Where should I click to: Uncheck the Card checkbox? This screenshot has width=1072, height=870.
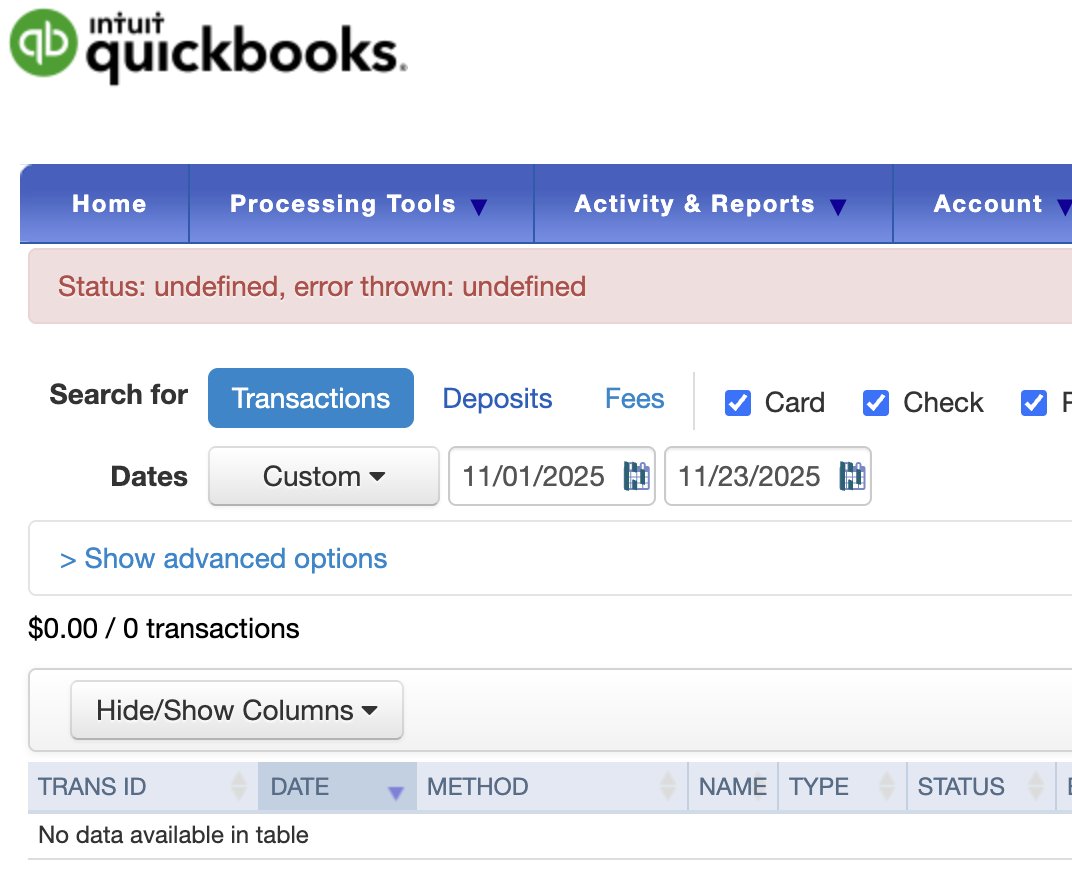(738, 403)
